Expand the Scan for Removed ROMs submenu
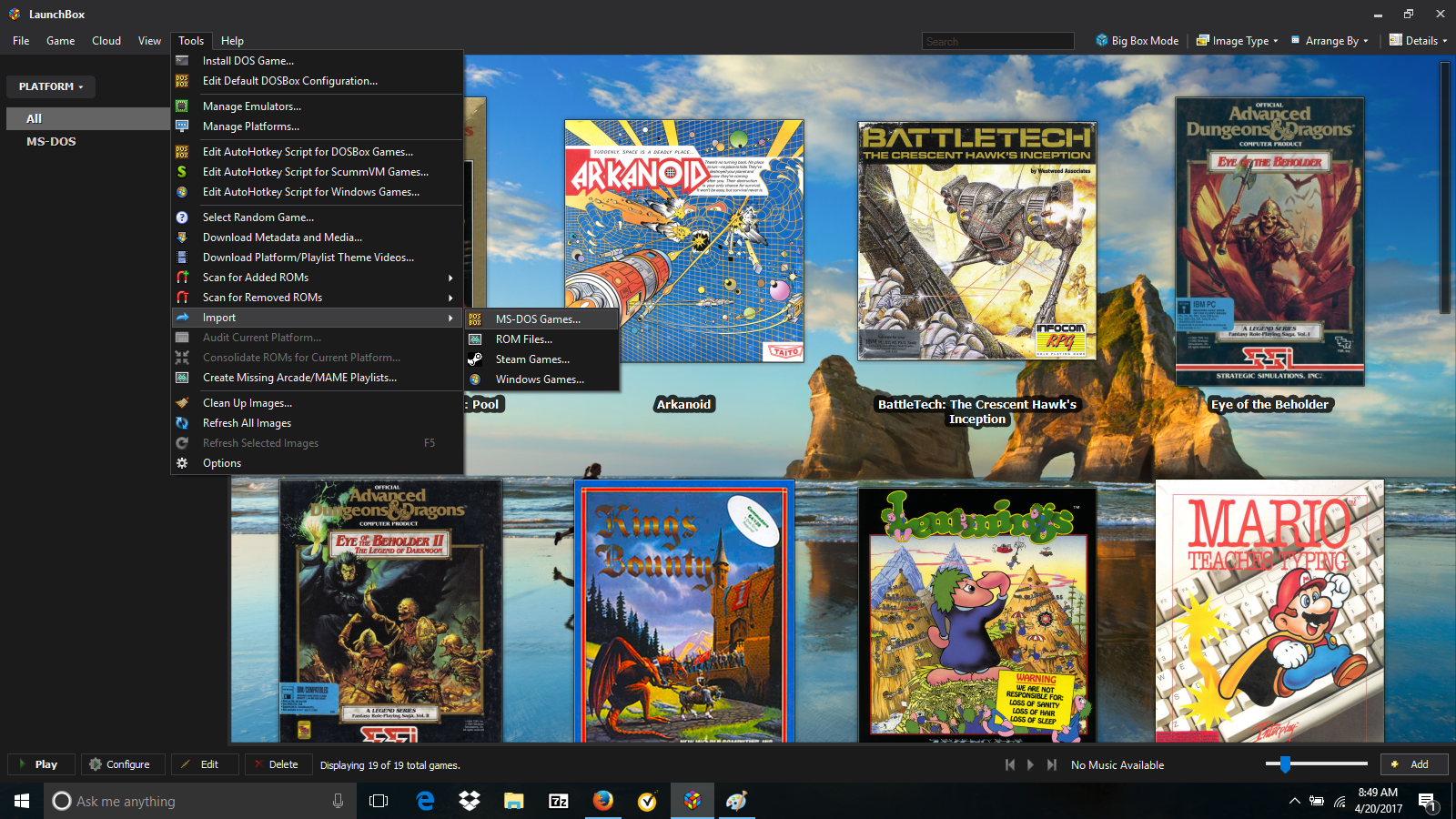This screenshot has height=819, width=1456. coord(450,298)
